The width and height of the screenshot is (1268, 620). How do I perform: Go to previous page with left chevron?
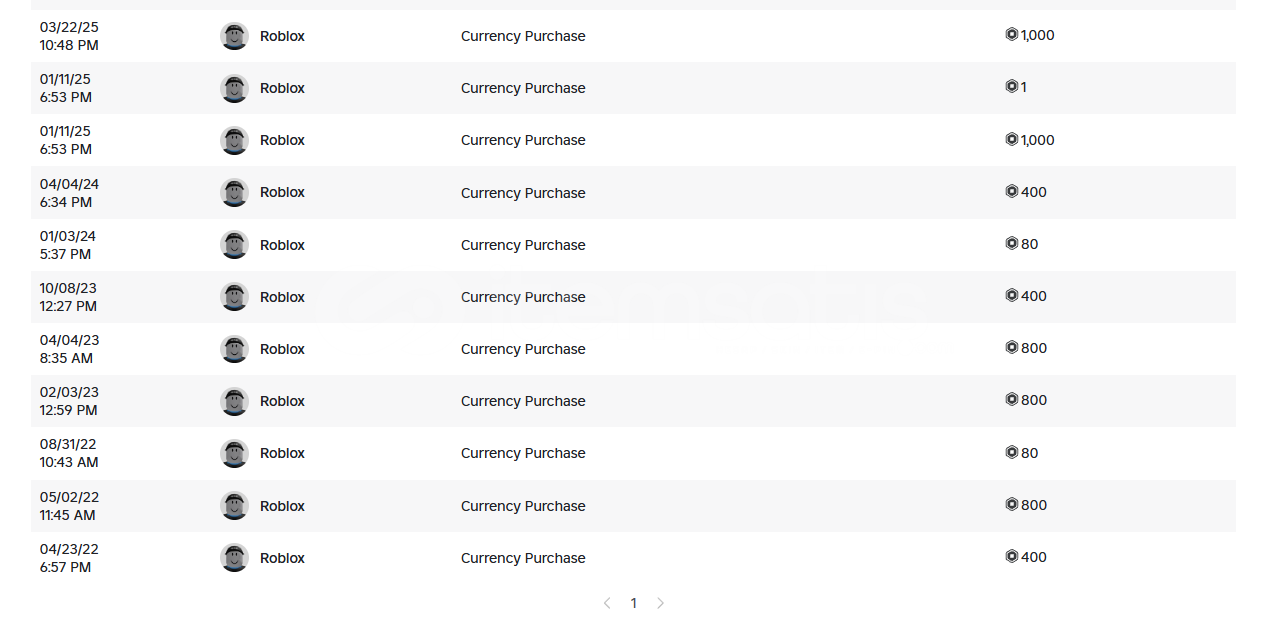[x=607, y=603]
